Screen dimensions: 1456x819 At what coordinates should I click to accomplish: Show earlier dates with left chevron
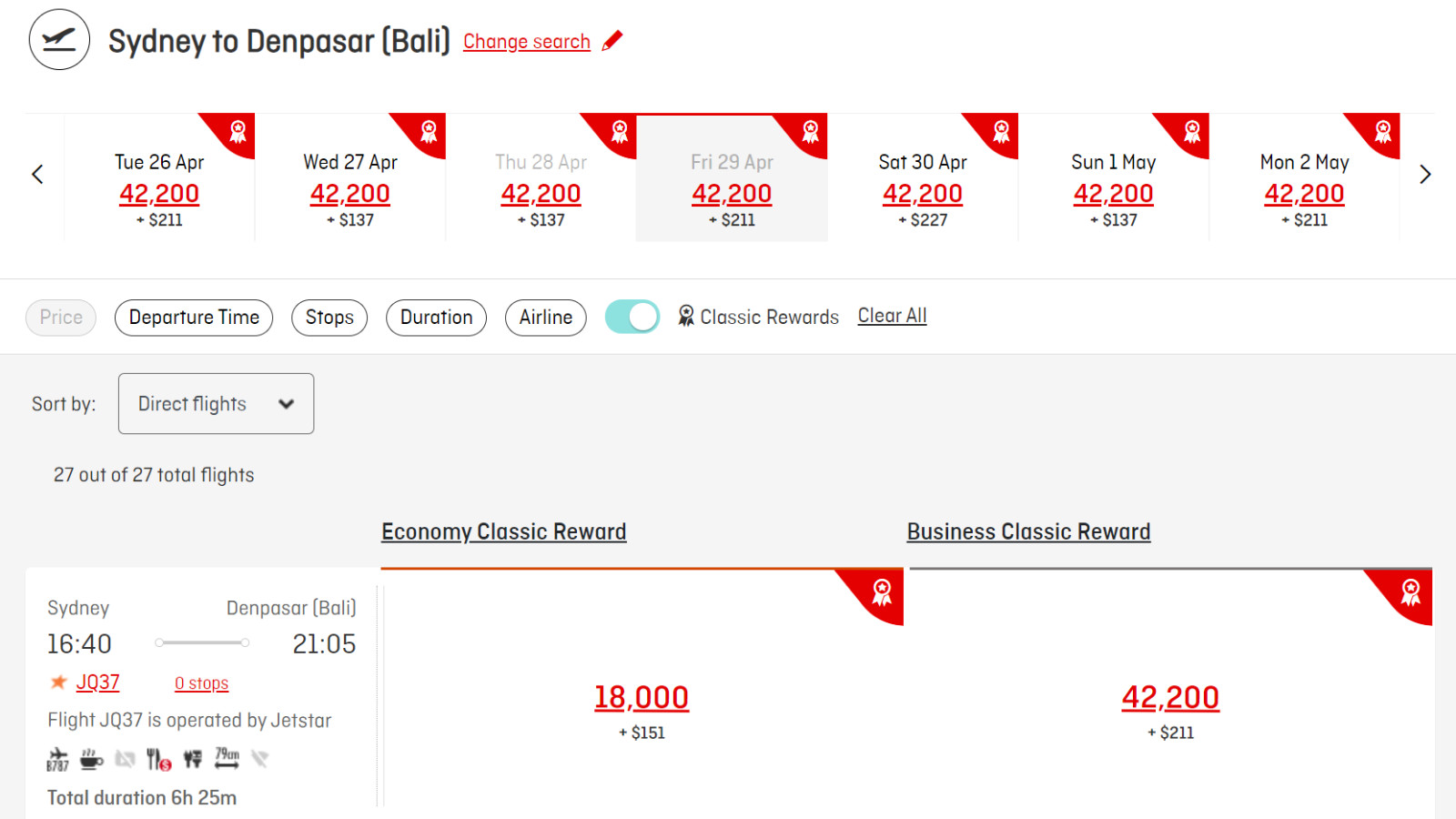point(37,175)
